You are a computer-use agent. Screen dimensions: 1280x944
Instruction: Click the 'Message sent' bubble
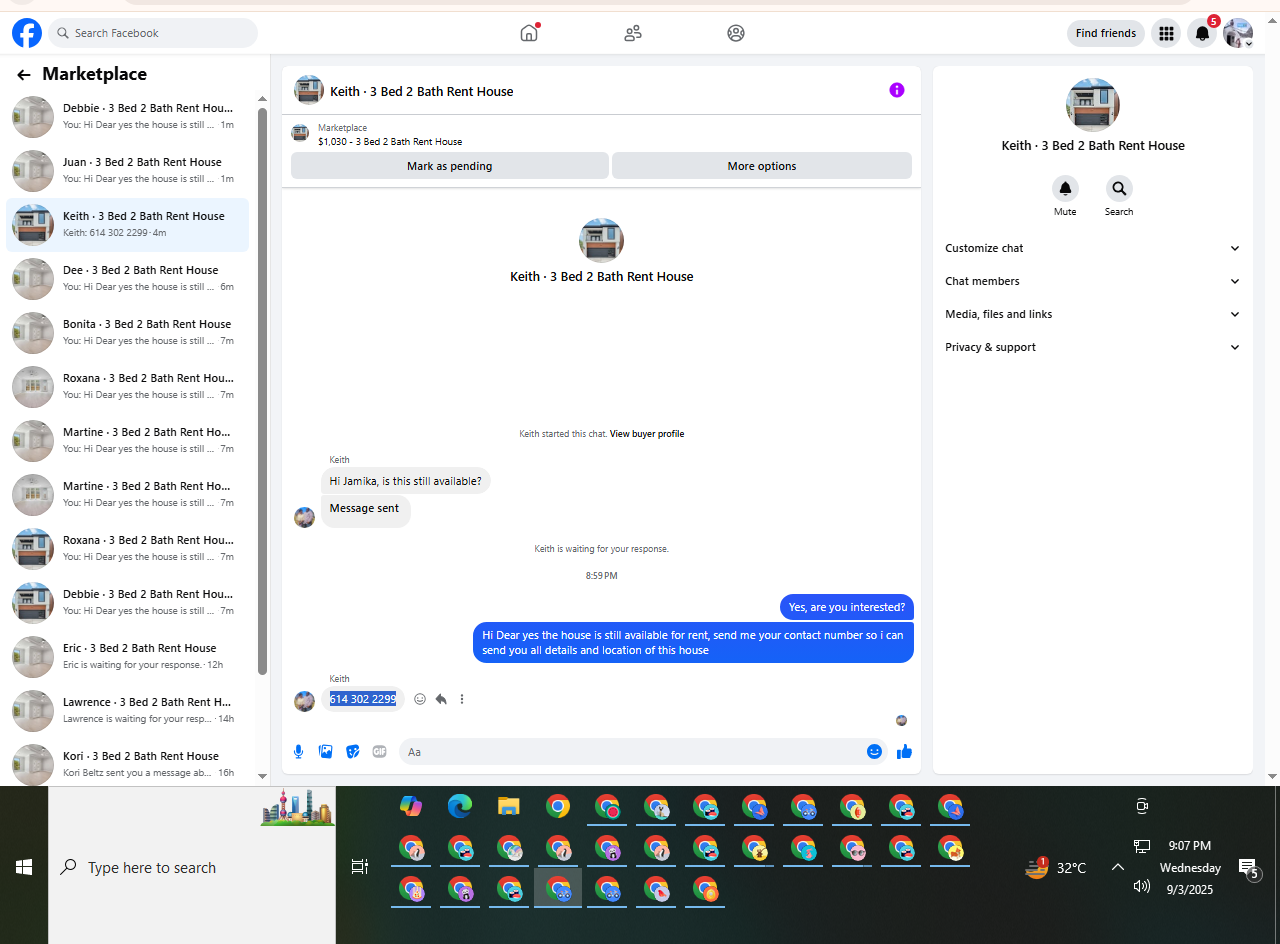point(365,510)
